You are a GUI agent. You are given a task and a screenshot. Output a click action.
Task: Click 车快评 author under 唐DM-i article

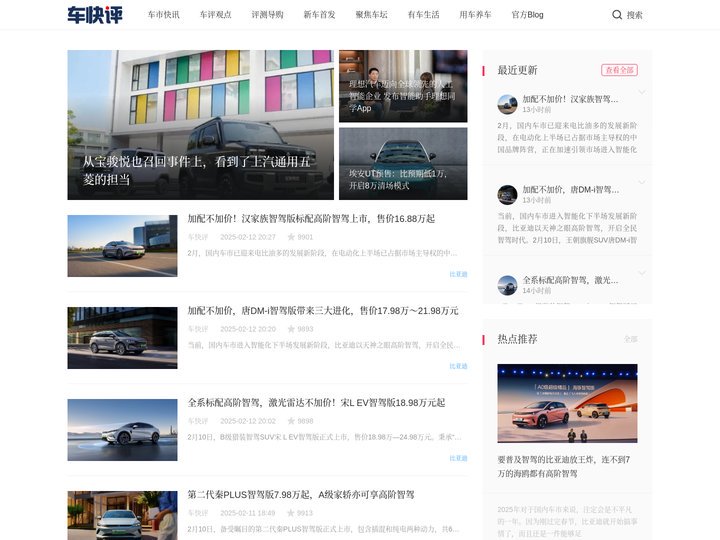198,329
